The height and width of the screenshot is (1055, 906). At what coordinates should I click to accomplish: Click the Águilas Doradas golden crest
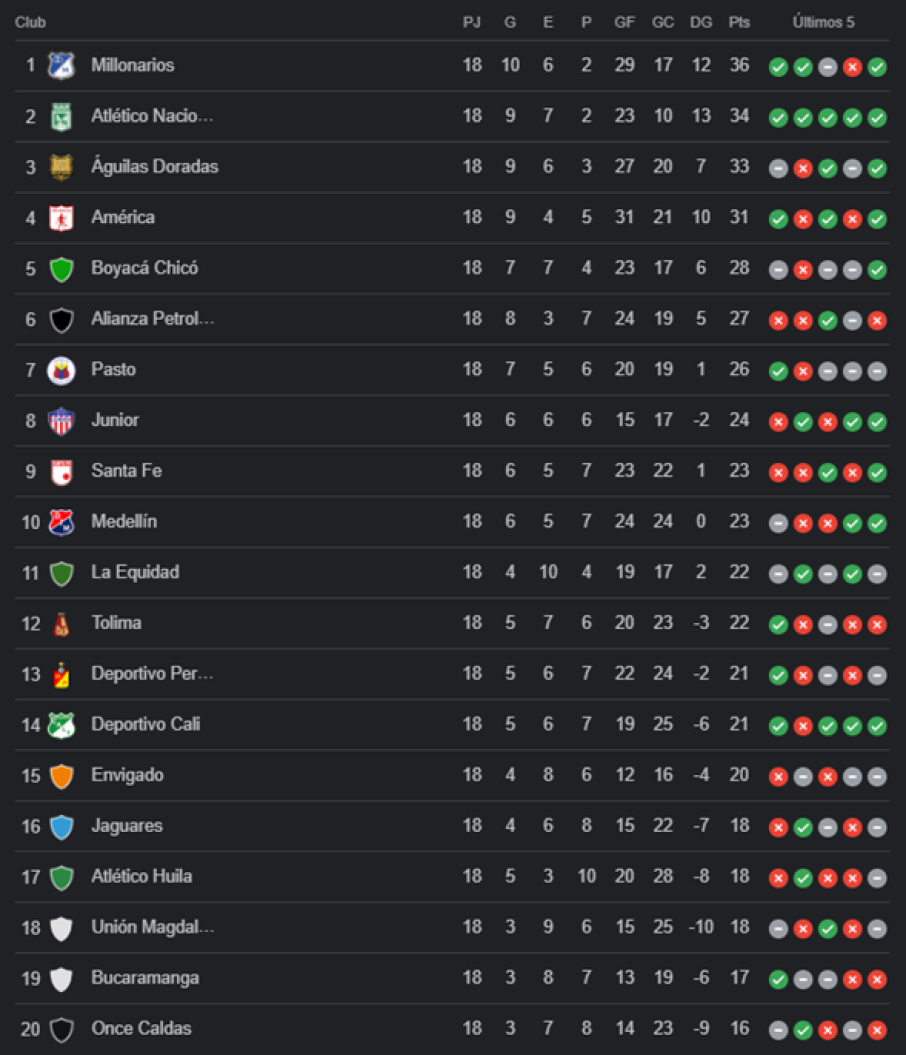point(62,167)
